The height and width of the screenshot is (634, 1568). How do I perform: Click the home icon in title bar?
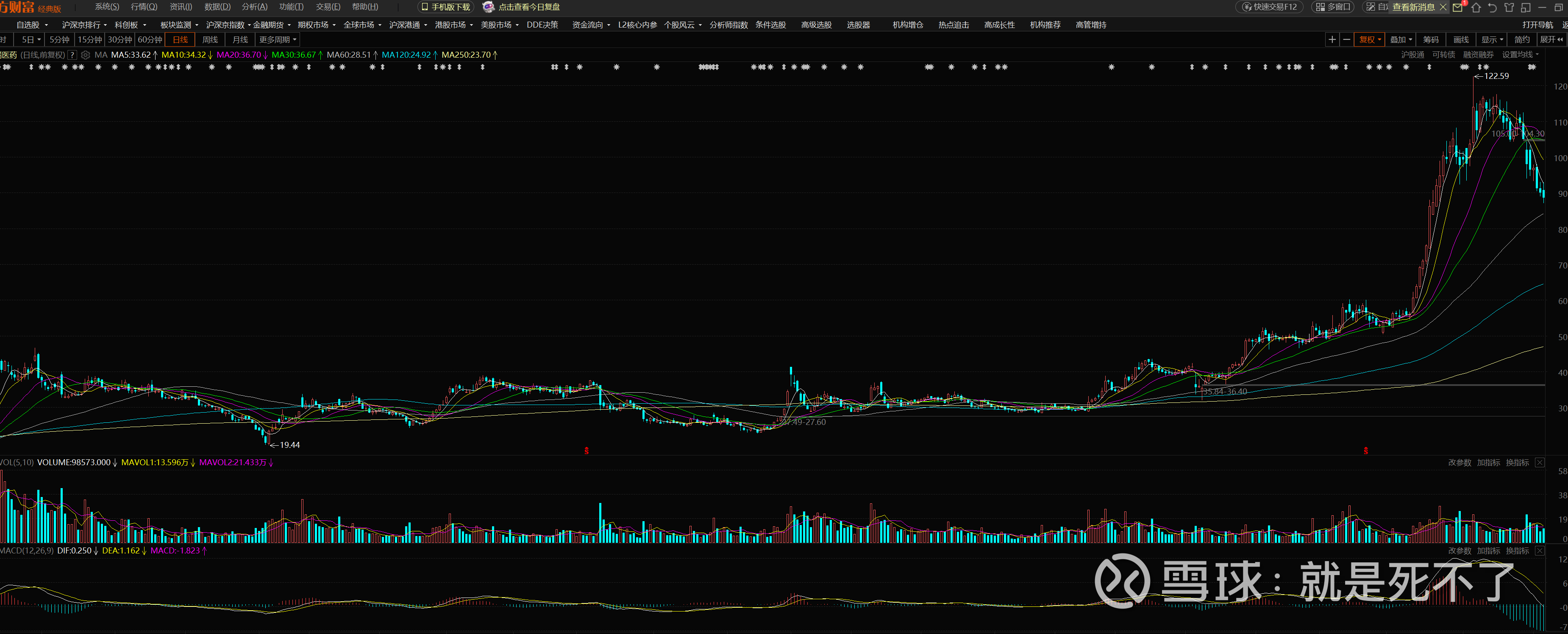(x=1476, y=7)
